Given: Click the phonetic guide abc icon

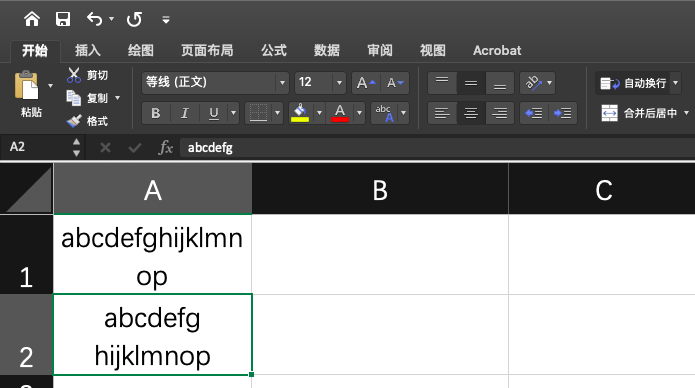Looking at the screenshot, I should 384,113.
